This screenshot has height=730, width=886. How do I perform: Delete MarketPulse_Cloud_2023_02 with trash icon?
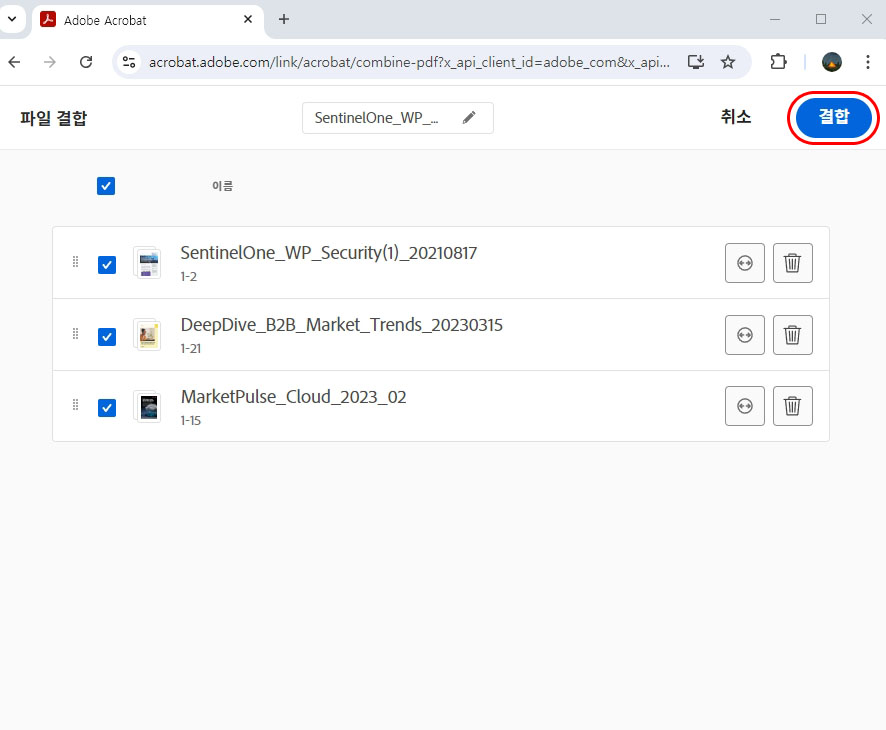pos(792,406)
